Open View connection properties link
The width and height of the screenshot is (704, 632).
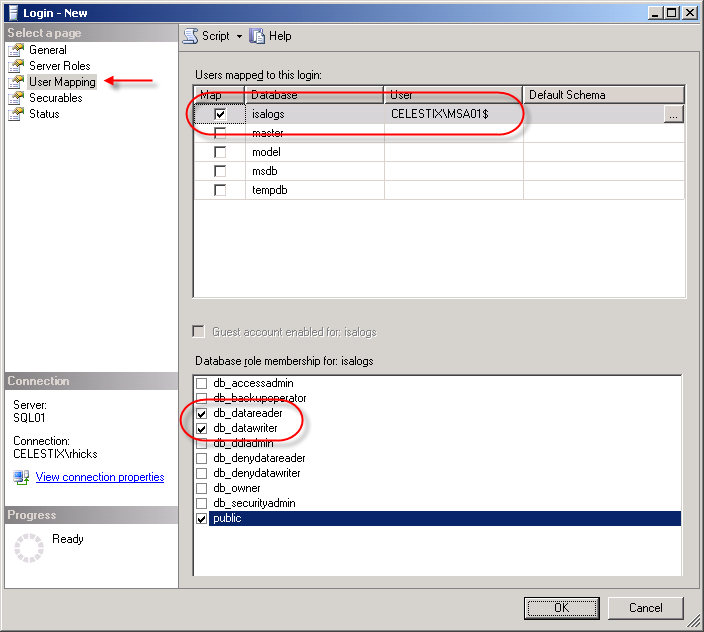point(100,477)
